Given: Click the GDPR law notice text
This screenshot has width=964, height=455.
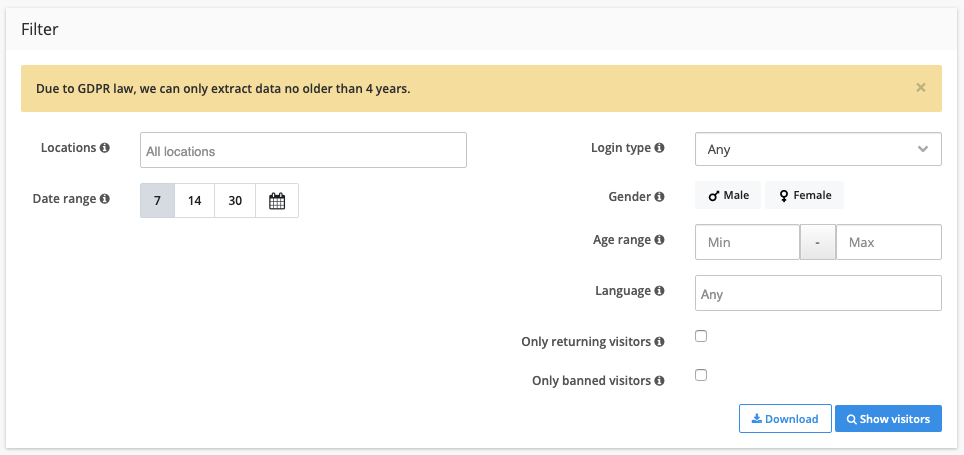Looking at the screenshot, I should (223, 89).
